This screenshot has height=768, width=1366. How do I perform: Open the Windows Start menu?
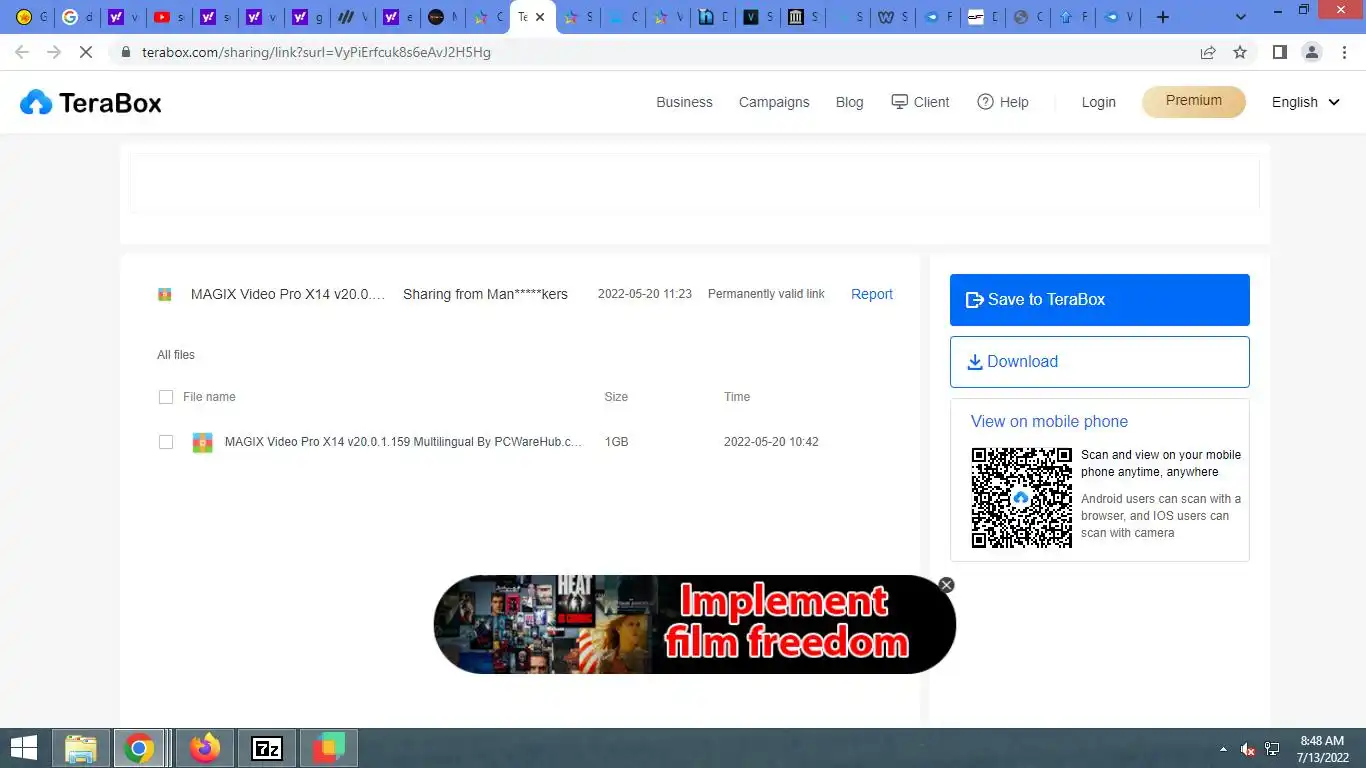tap(23, 748)
